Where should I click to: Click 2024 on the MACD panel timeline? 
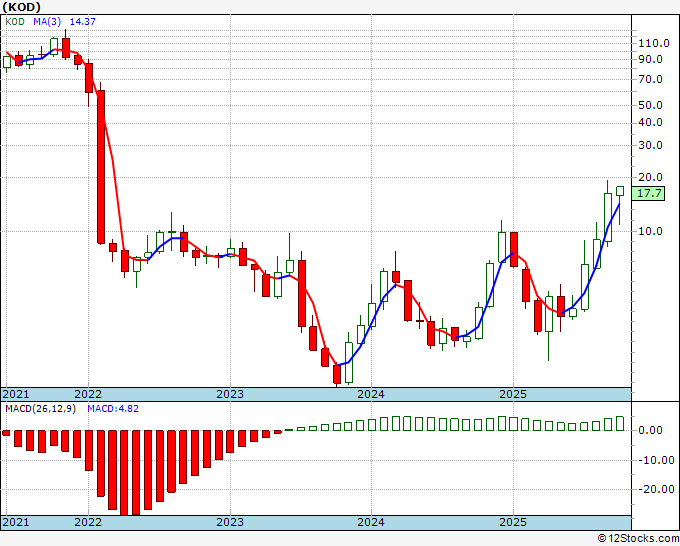(x=371, y=522)
